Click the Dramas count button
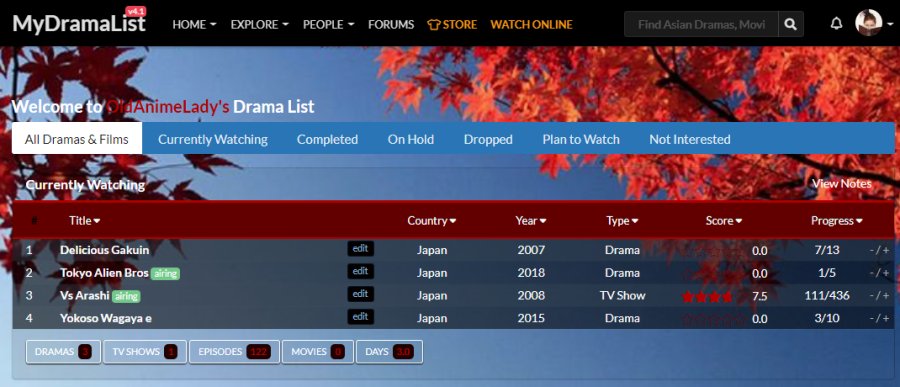900x387 pixels. [63, 352]
